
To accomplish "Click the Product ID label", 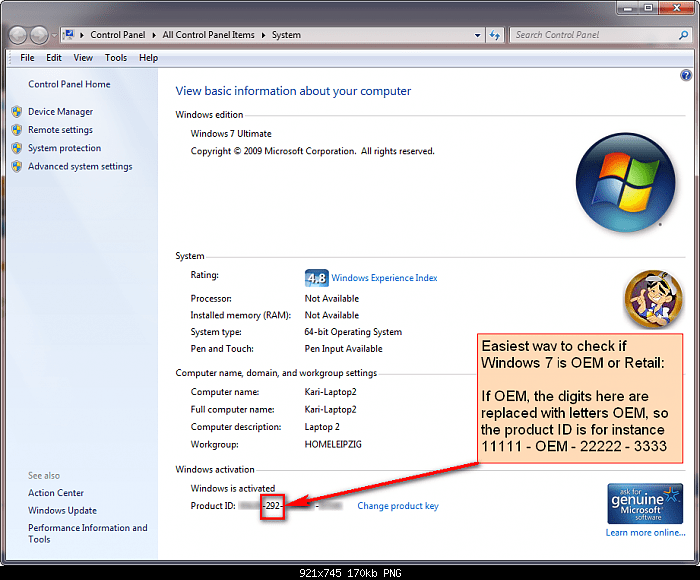I will (x=213, y=506).
